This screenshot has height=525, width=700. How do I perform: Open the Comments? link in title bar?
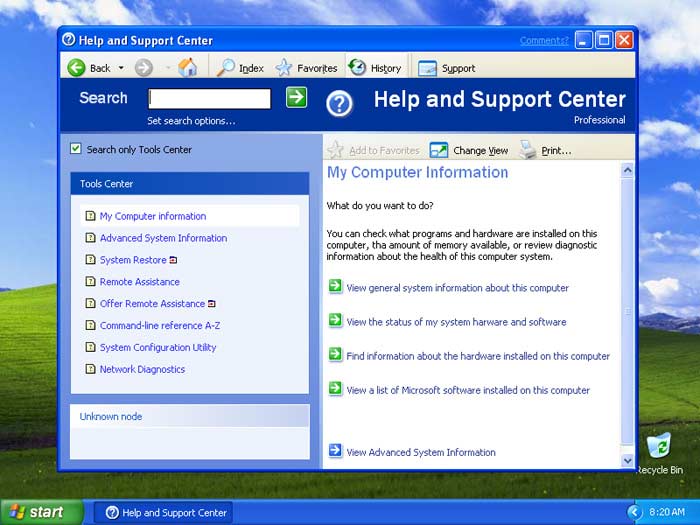pos(544,41)
